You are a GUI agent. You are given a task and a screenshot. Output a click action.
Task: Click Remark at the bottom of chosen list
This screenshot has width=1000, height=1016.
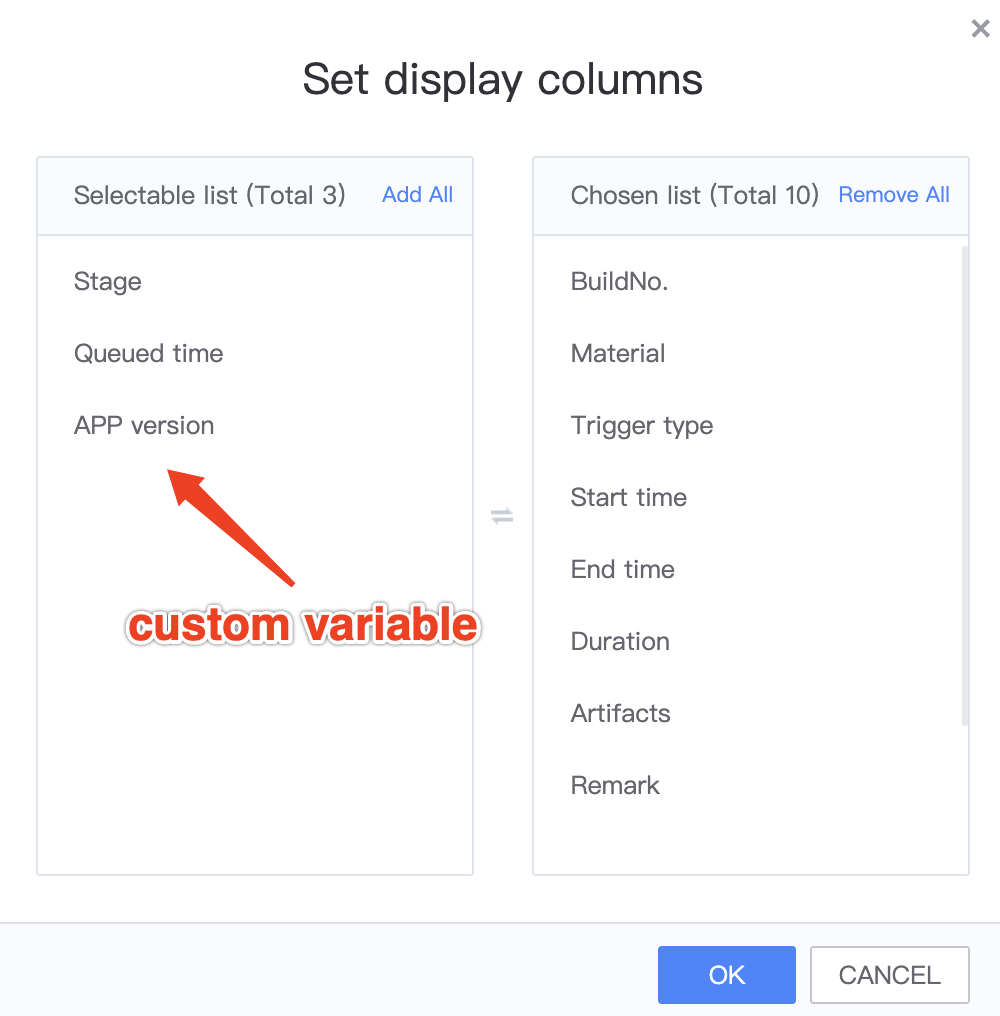[614, 785]
